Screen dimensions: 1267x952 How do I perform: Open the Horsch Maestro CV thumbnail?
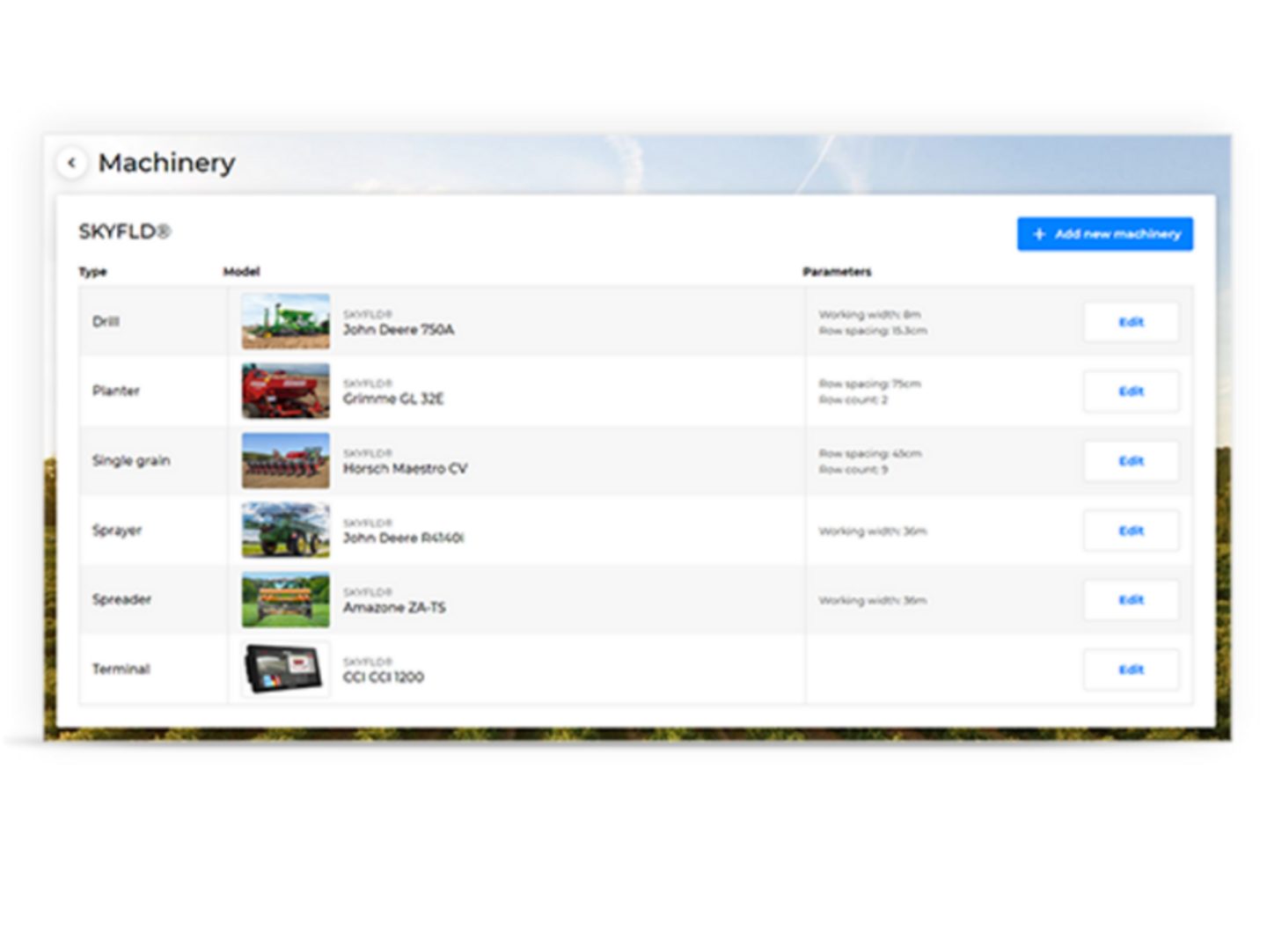coord(286,460)
